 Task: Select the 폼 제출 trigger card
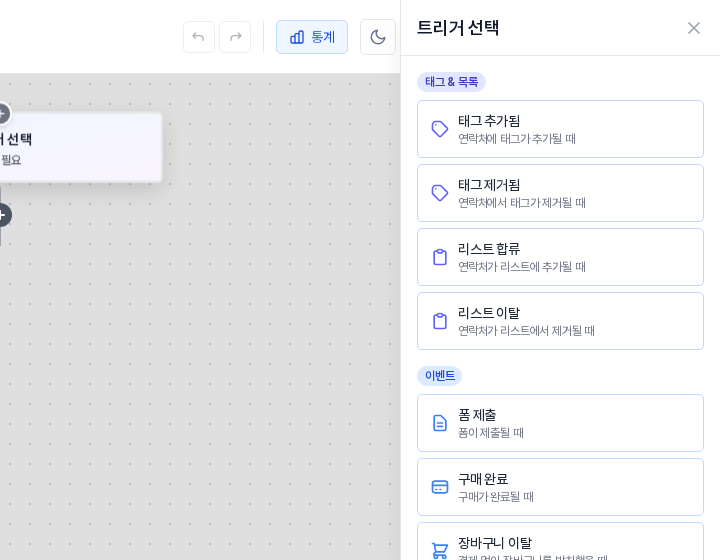pyautogui.click(x=560, y=423)
